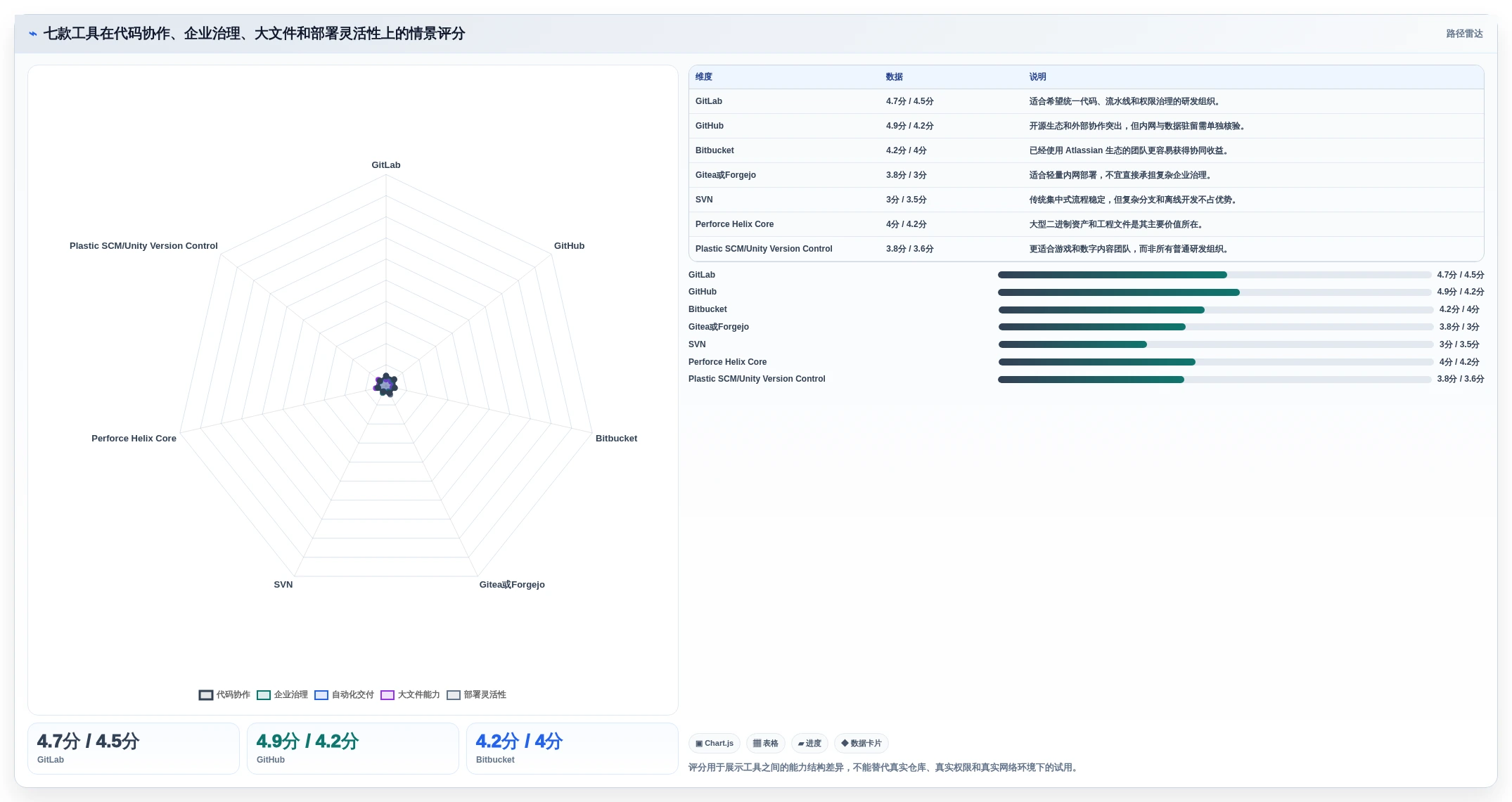Click the data cluster at the radar center
Viewport: 1512px width, 802px height.
[x=385, y=385]
